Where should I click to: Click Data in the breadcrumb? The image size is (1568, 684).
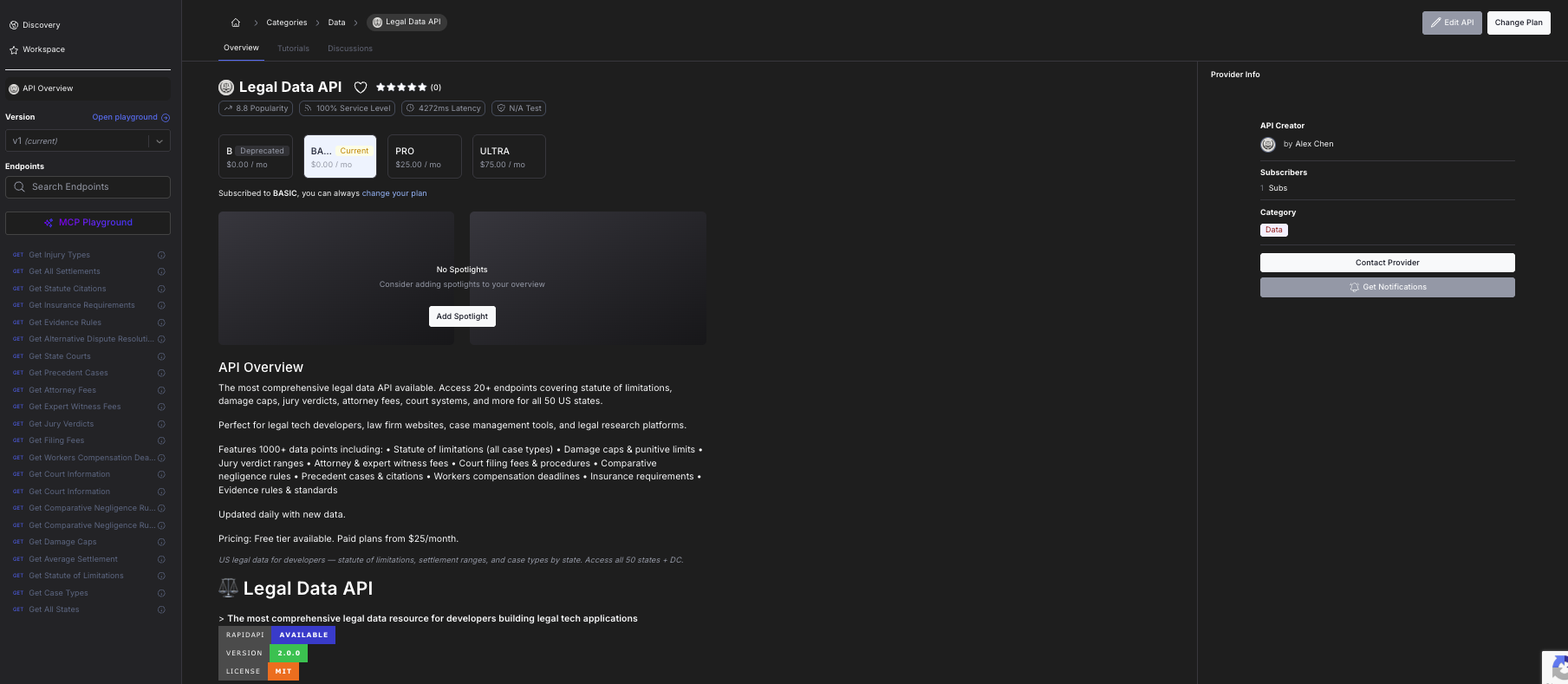[336, 23]
